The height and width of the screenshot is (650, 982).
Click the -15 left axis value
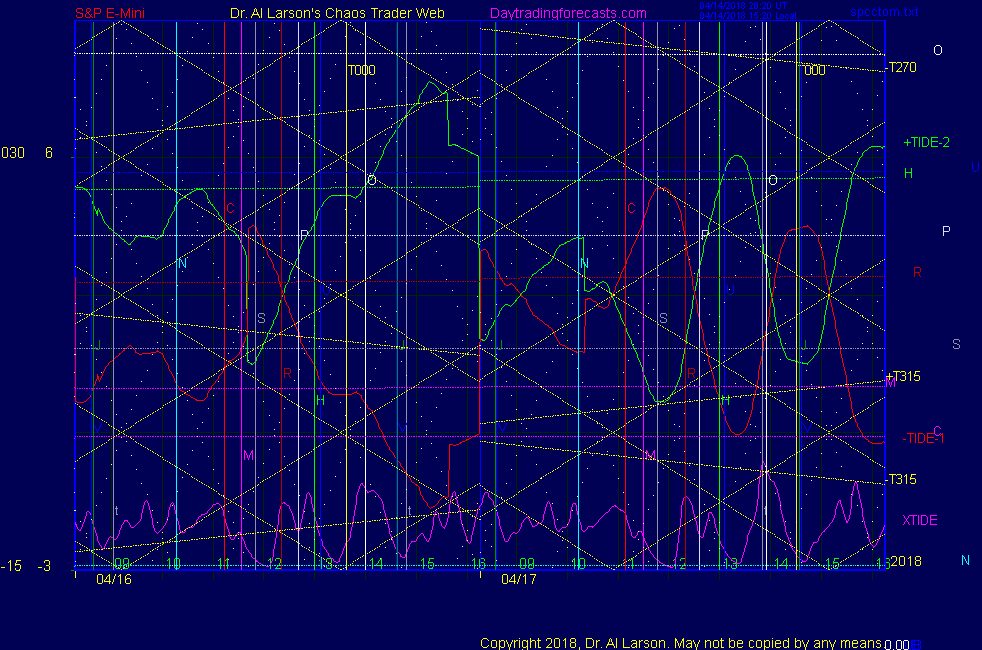click(x=11, y=566)
